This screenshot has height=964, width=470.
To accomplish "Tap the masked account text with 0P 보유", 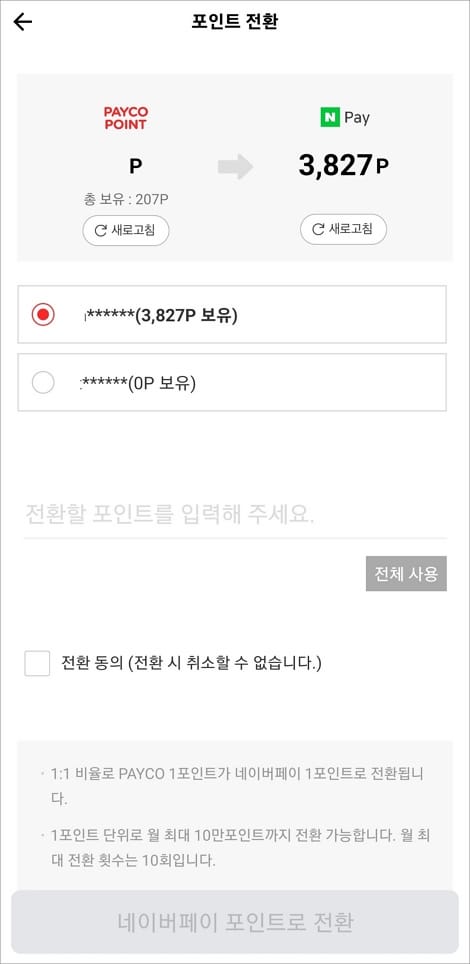I will 138,384.
